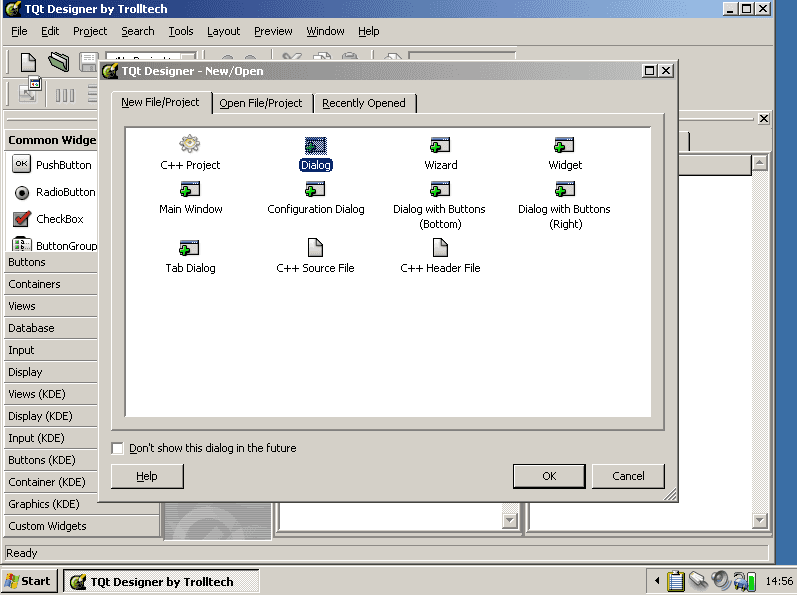Image resolution: width=797 pixels, height=595 pixels.
Task: Switch to the New File/Project tab
Action: point(160,102)
